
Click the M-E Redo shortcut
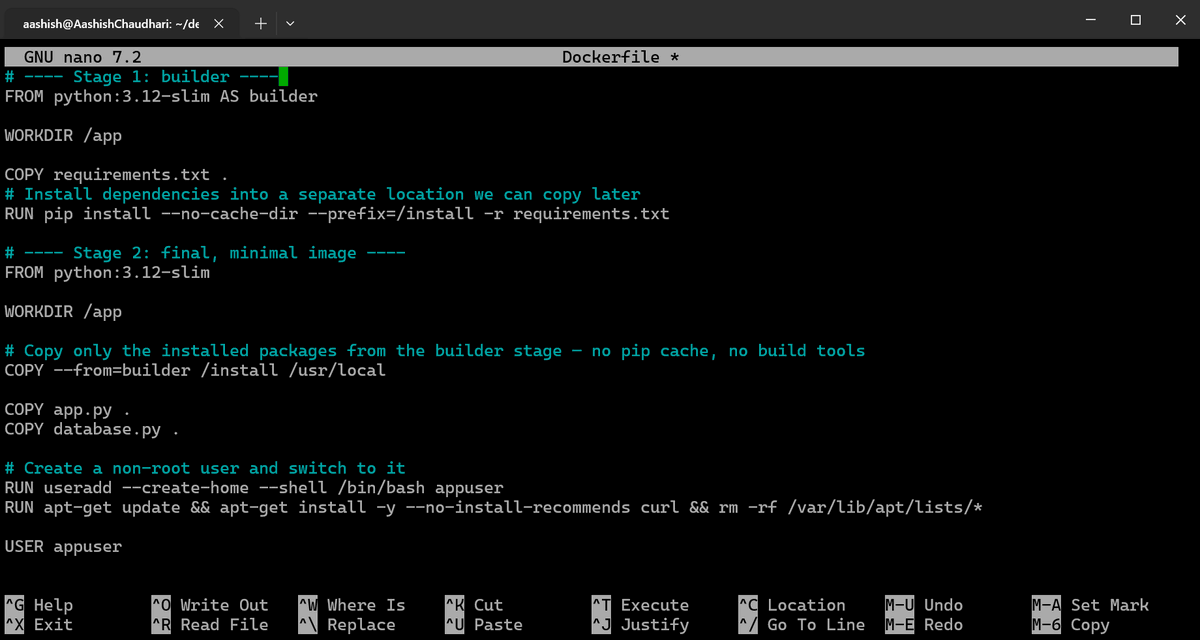click(x=924, y=625)
